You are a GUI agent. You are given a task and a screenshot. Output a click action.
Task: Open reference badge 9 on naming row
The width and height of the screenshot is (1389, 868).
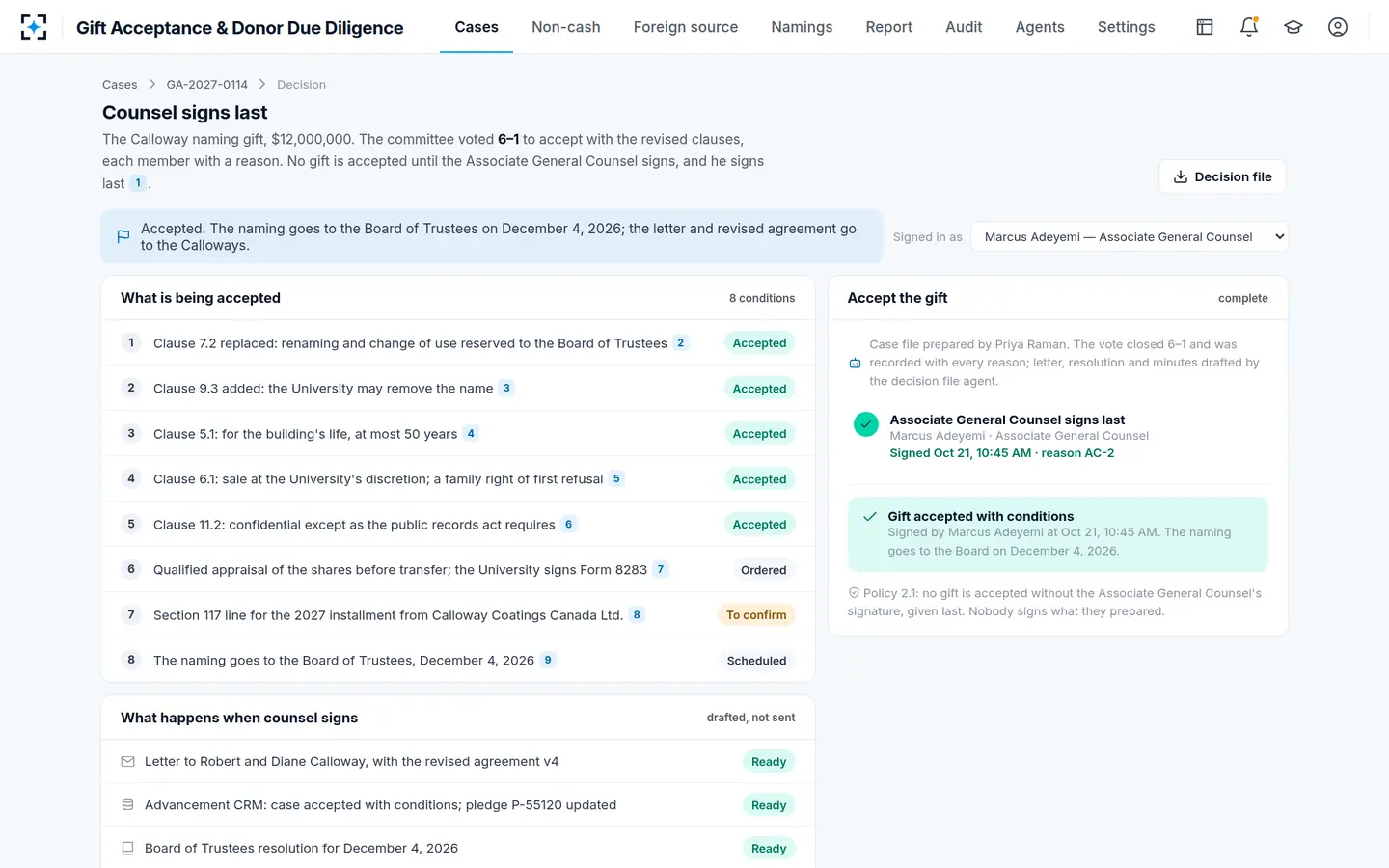(548, 660)
